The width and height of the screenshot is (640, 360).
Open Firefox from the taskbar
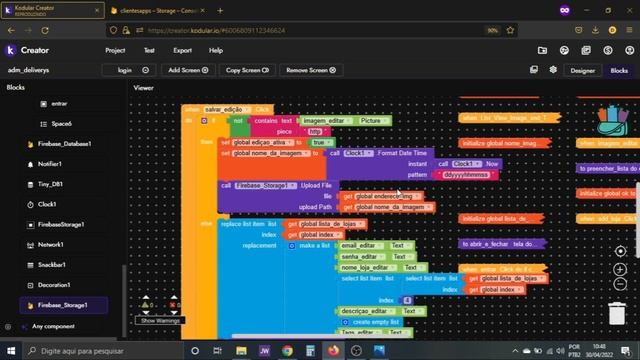[333, 351]
